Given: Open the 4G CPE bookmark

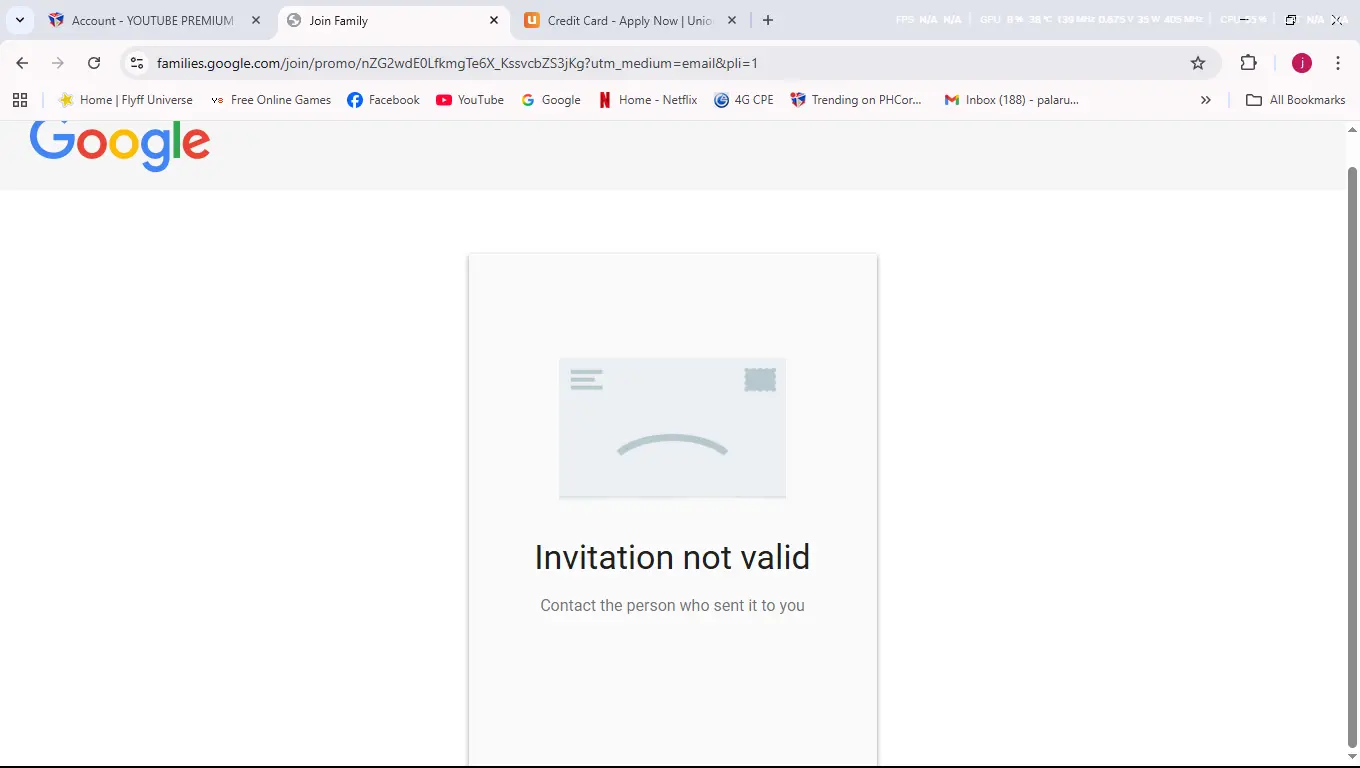Looking at the screenshot, I should 744,100.
